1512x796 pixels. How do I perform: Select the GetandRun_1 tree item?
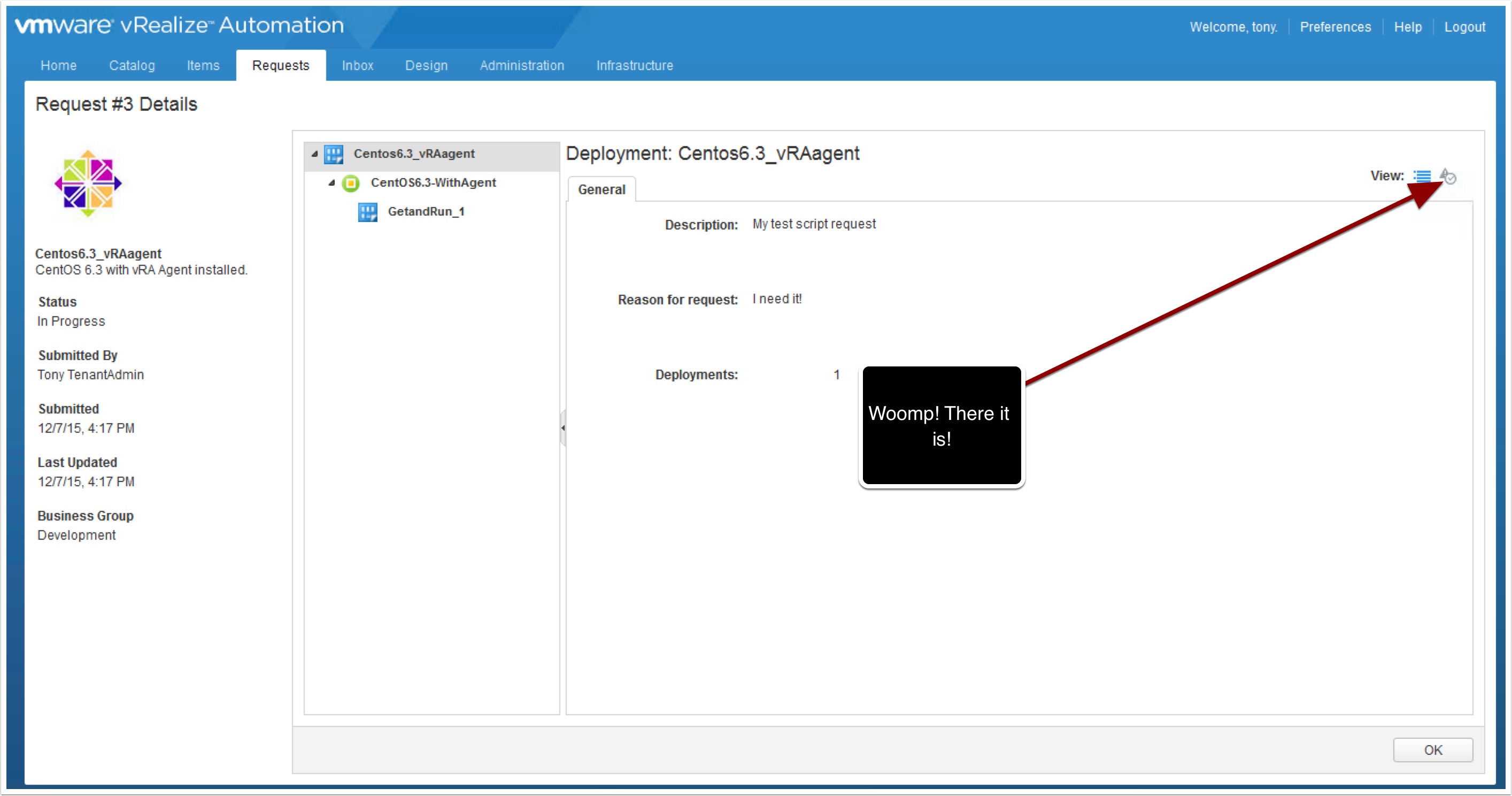coord(426,211)
